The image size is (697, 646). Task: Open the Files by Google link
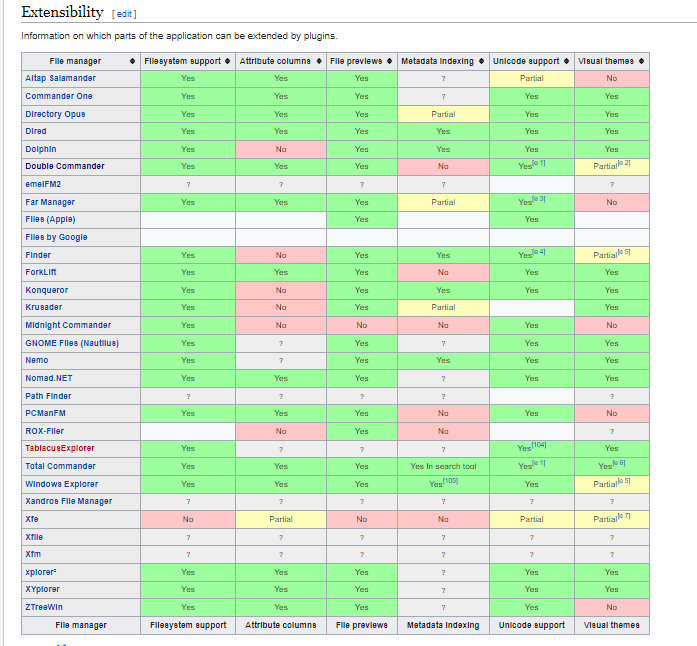coord(56,237)
